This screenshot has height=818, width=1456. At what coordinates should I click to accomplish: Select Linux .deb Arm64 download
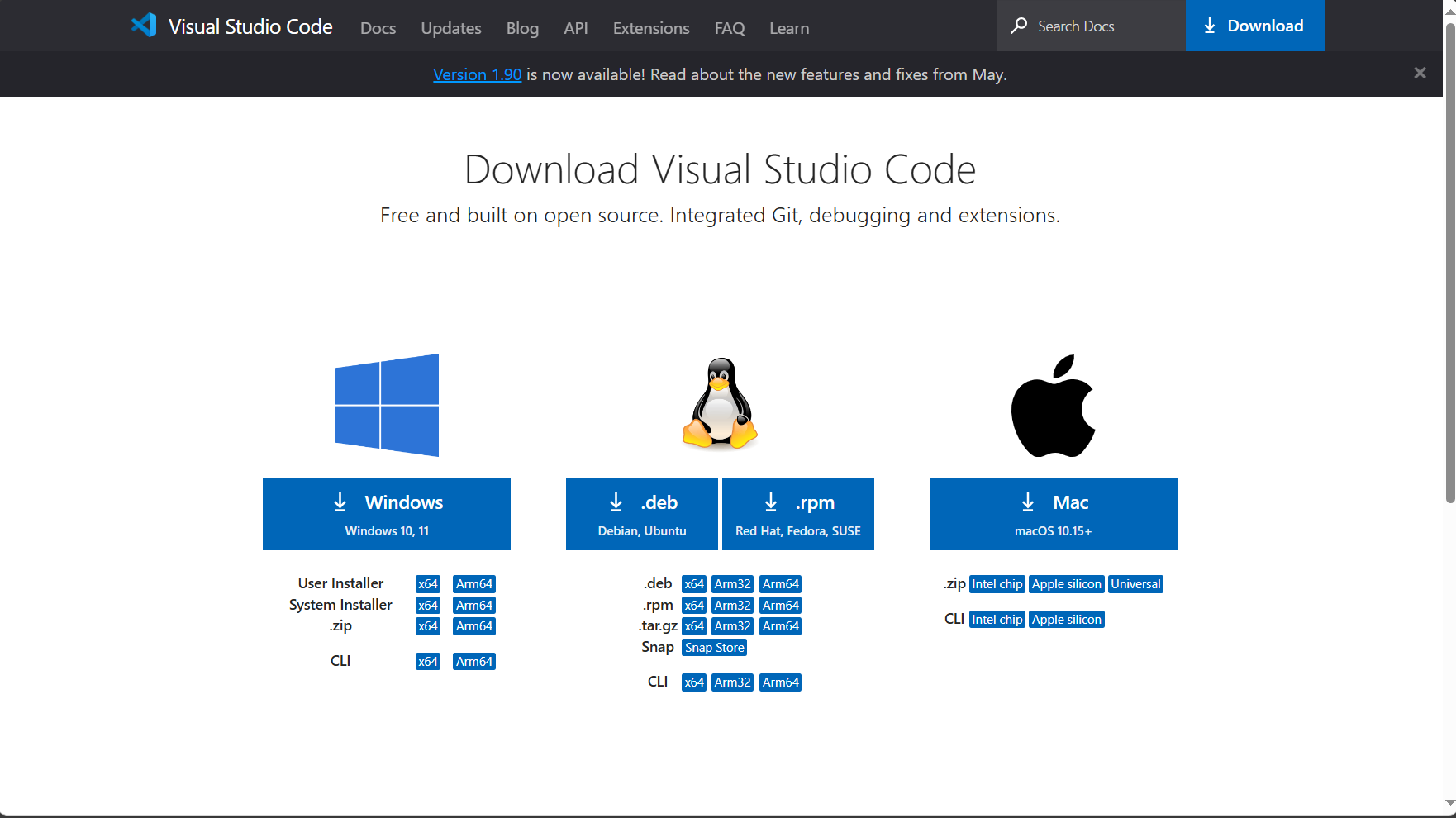781,584
